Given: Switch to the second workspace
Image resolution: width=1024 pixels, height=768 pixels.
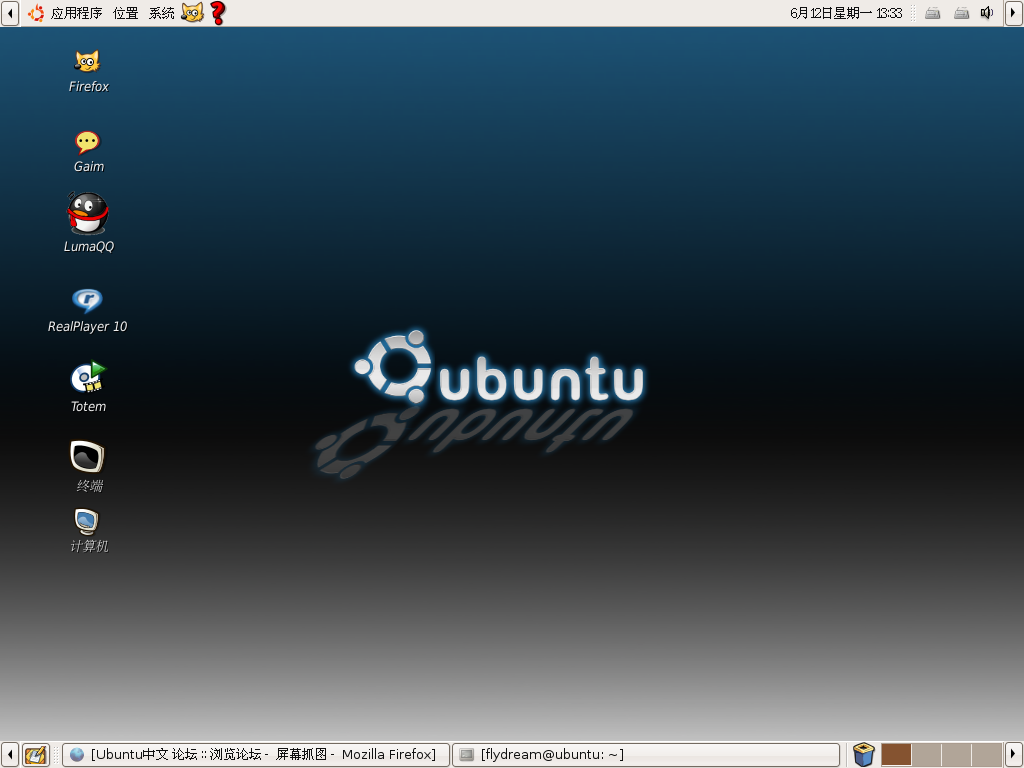Looking at the screenshot, I should pos(926,755).
